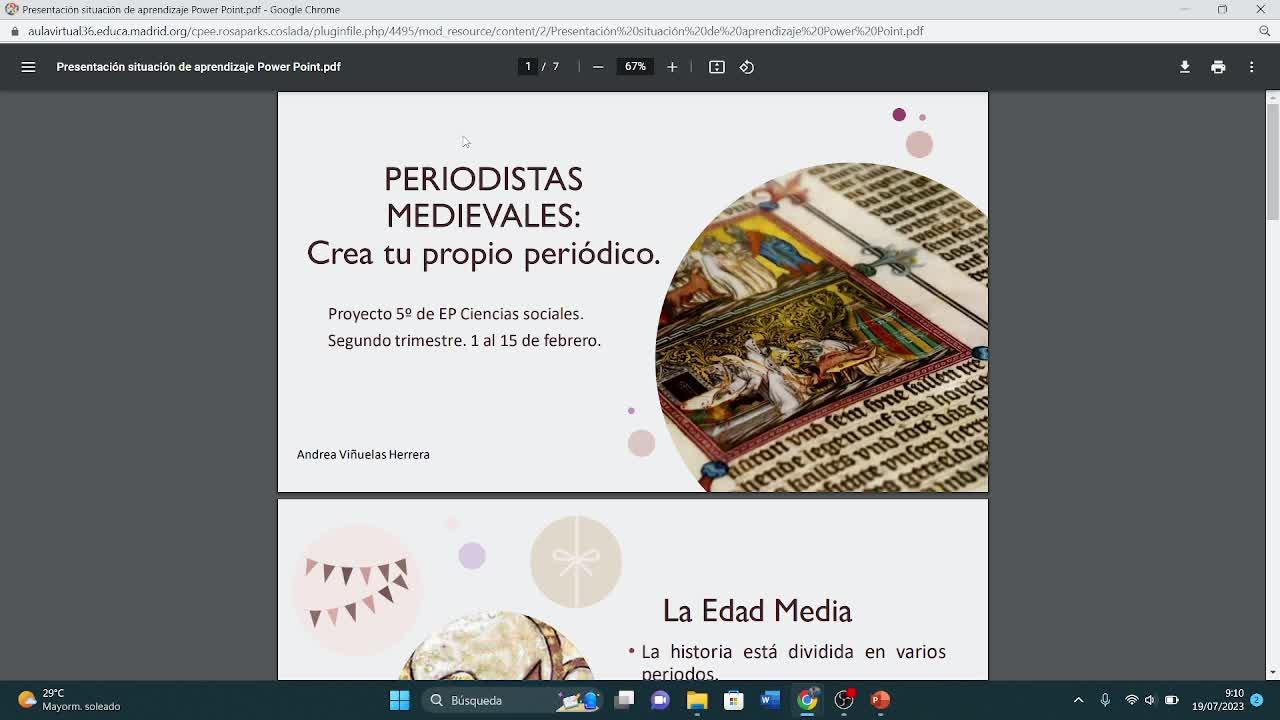Open Microsoft Store from the taskbar
The image size is (1280, 720).
[x=733, y=700]
